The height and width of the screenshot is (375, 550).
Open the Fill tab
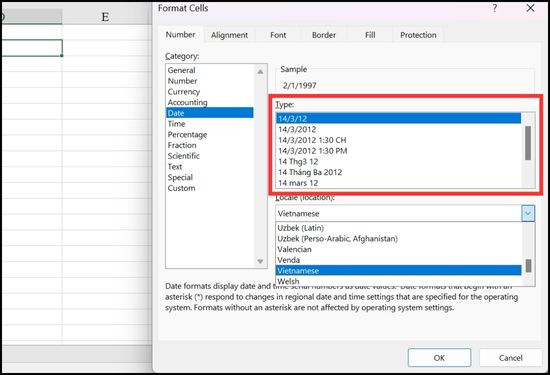coord(370,35)
